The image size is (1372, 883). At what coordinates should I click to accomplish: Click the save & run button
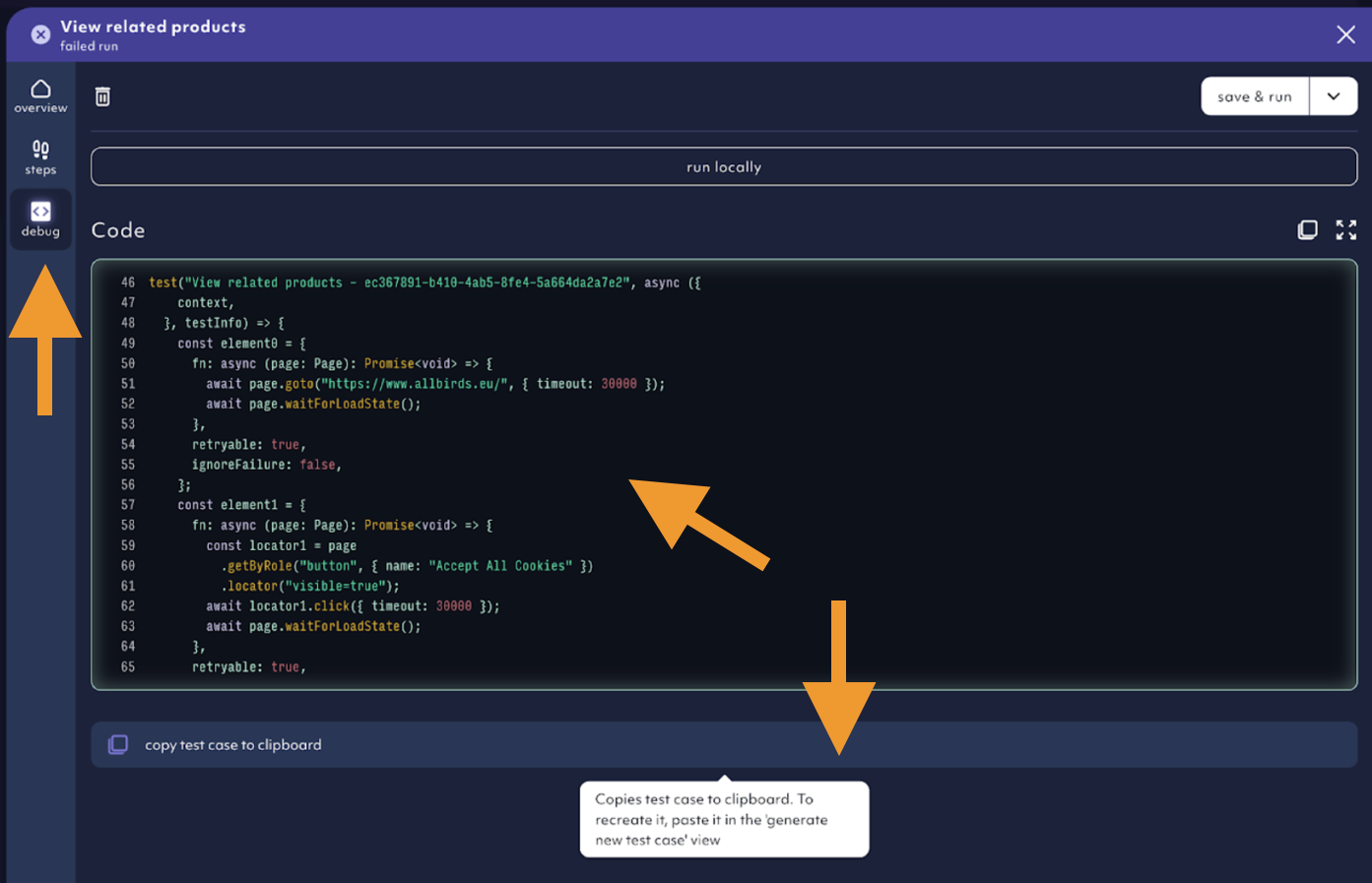(x=1254, y=96)
